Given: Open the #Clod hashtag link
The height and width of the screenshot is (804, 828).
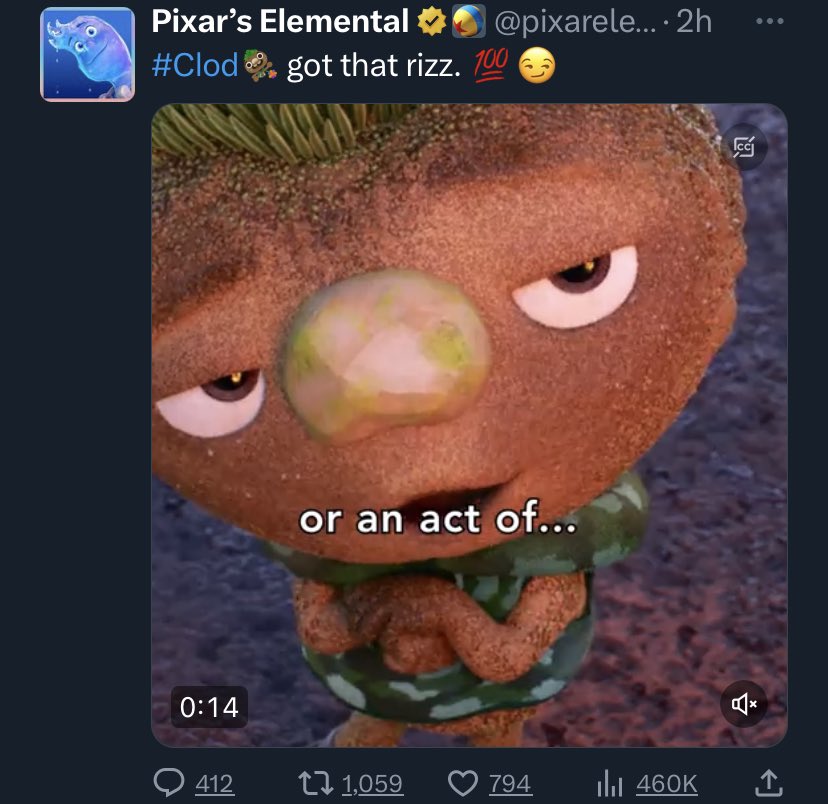Looking at the screenshot, I should (x=195, y=66).
